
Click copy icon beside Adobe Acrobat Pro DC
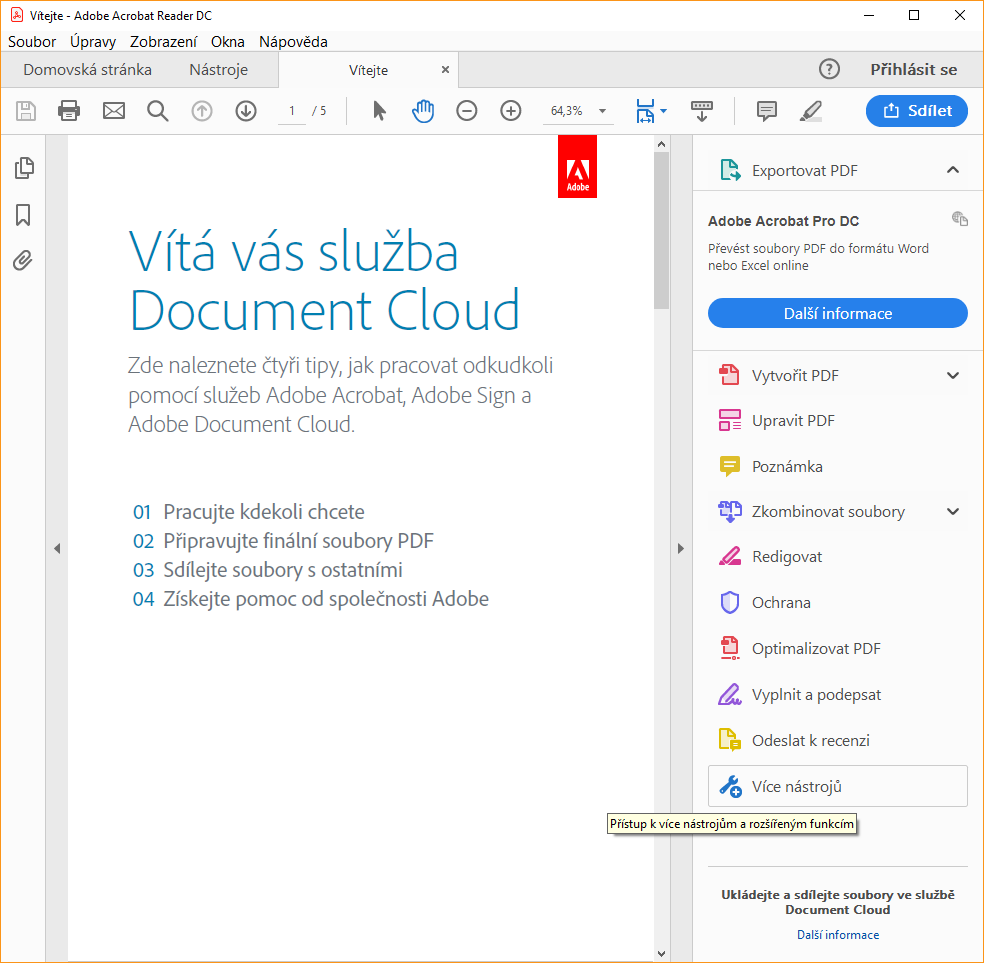point(959,218)
